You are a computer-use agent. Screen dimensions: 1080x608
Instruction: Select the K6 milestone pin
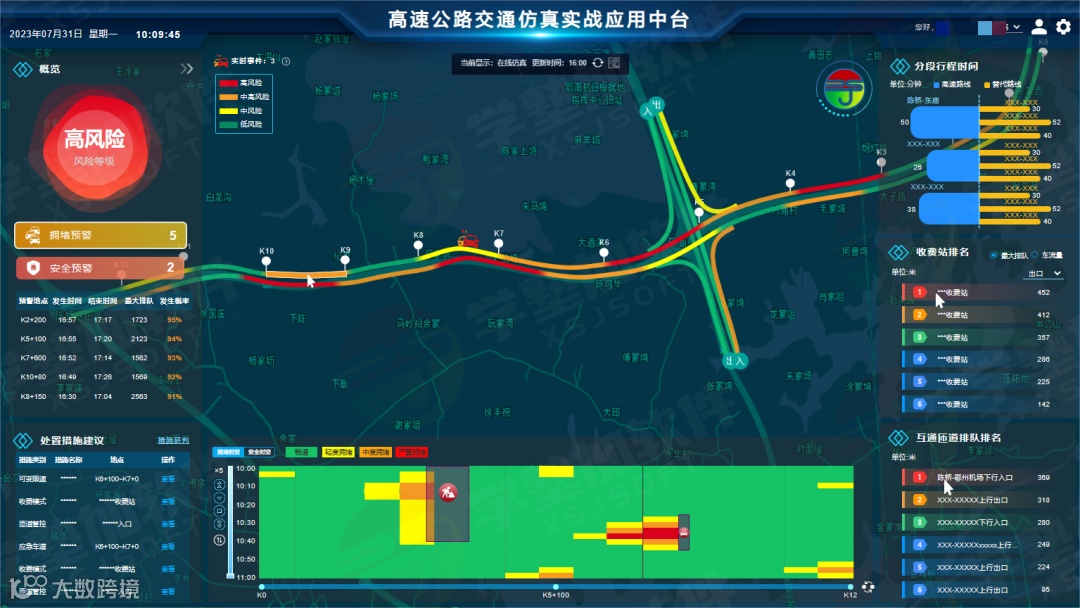[603, 252]
